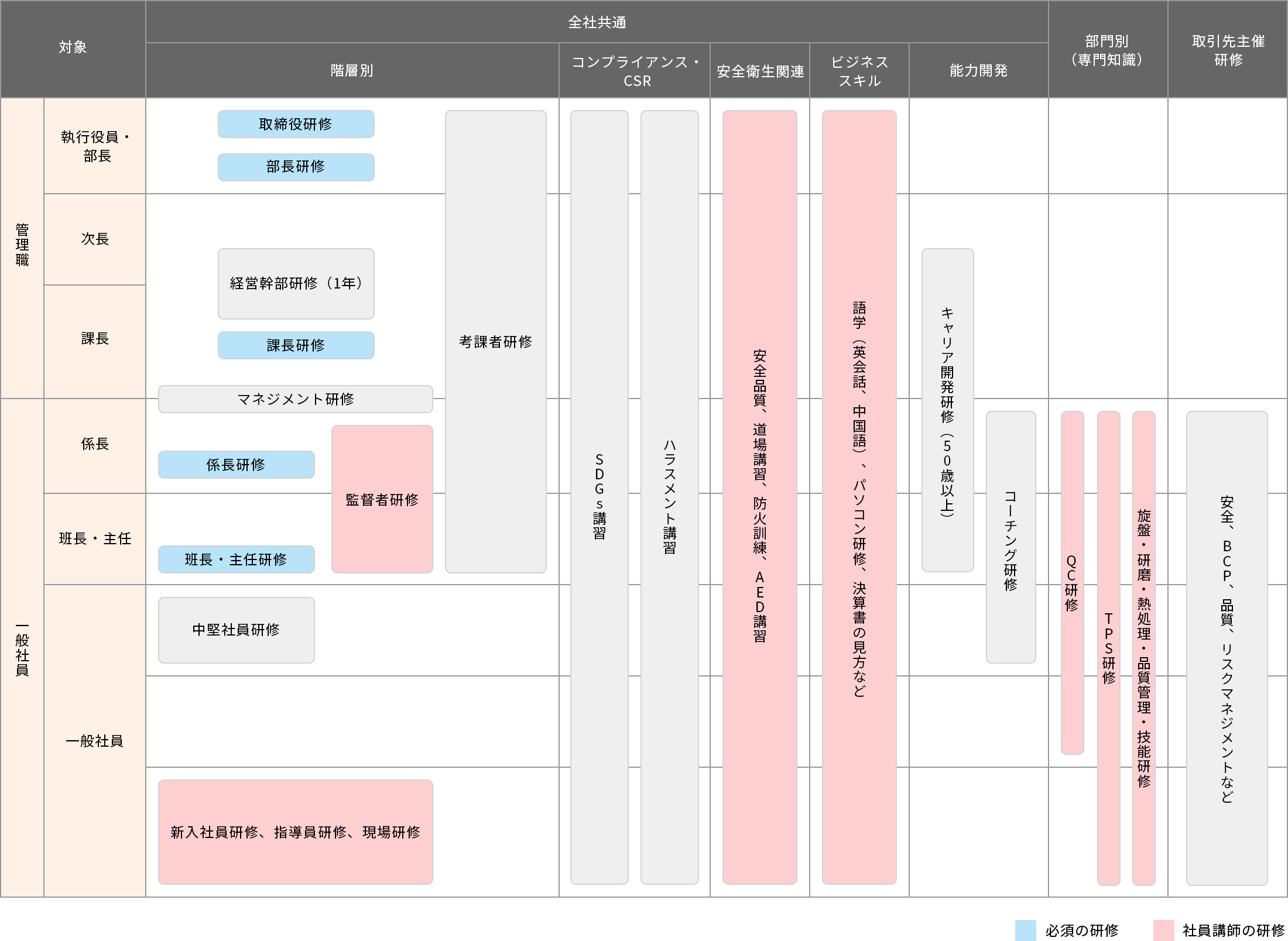This screenshot has height=941, width=1288.
Task: Click the 班長・主任研修 box
Action: pos(236,559)
